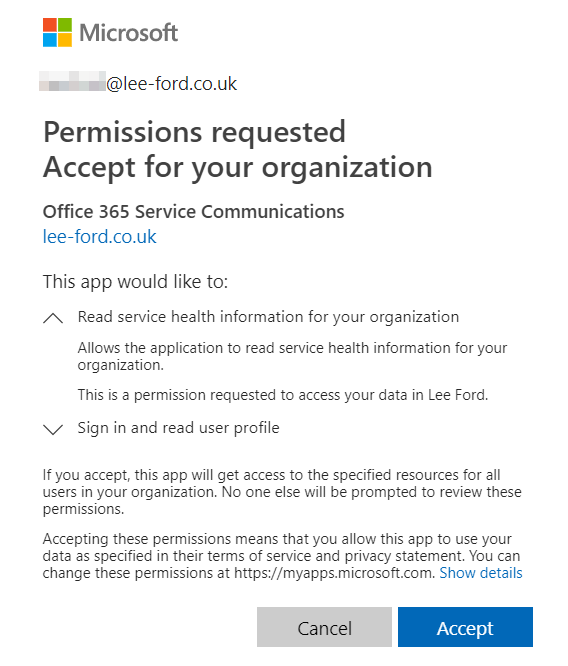The image size is (568, 666).
Task: Select the 'Sign in and read user profile' label
Action: tap(178, 428)
